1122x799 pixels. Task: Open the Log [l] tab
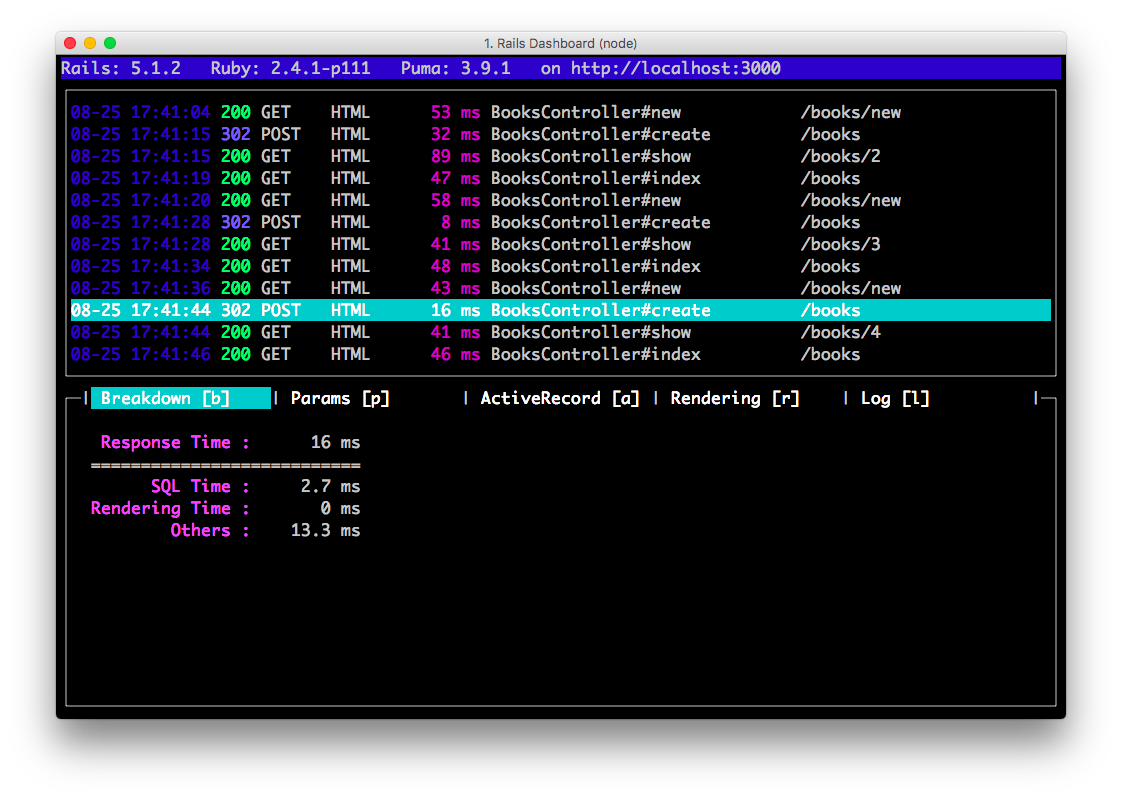coord(894,398)
